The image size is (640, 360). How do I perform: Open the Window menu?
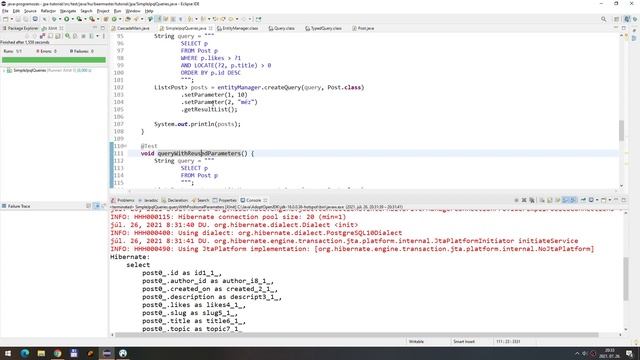point(133,11)
